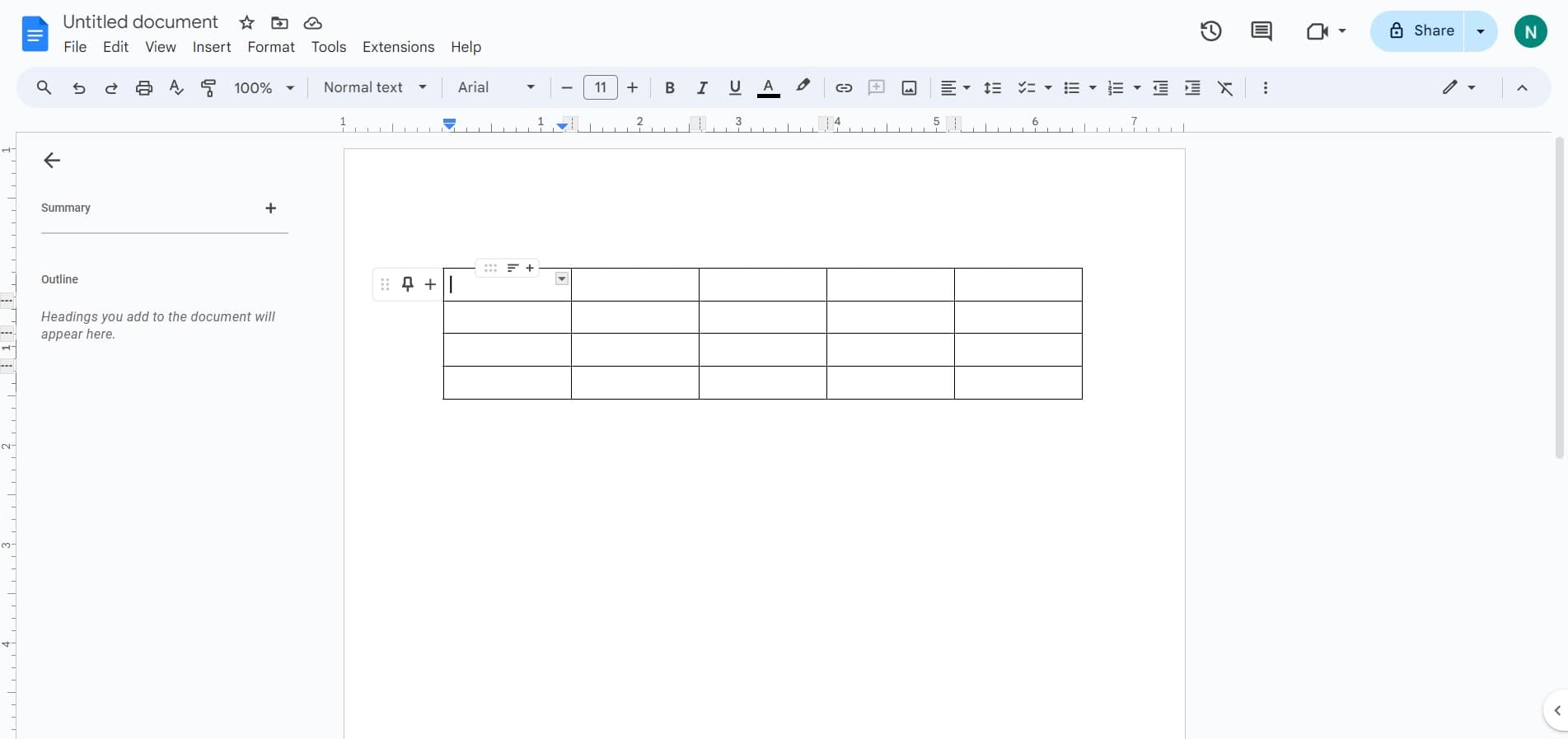Viewport: 1568px width, 739px height.
Task: Expand checklist options arrow
Action: click(1048, 88)
